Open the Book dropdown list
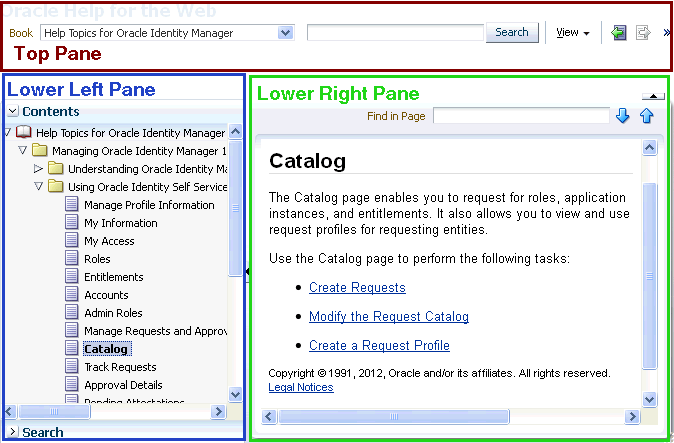The width and height of the screenshot is (674, 443). coord(285,33)
